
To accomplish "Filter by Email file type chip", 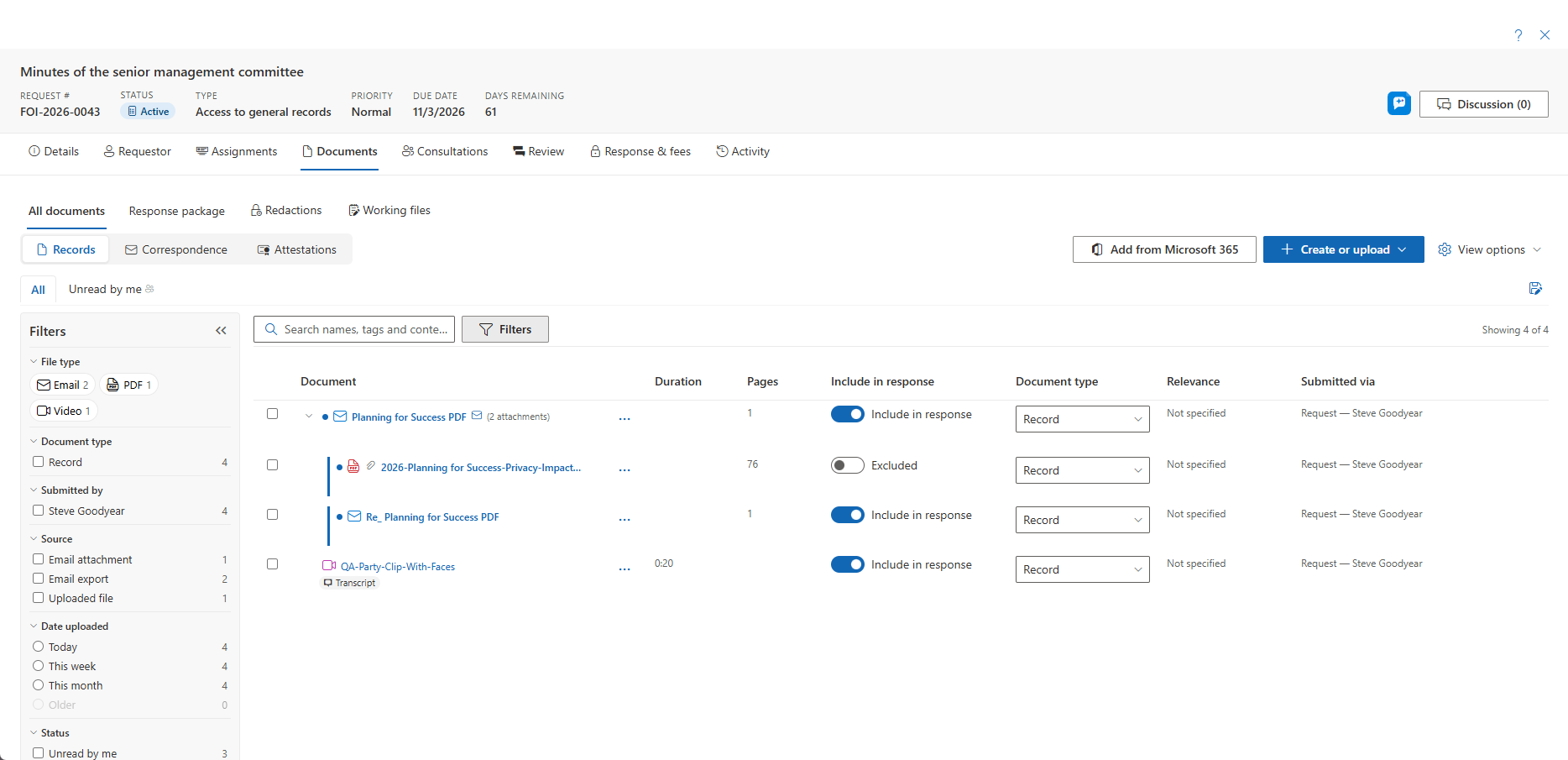I will pyautogui.click(x=63, y=385).
